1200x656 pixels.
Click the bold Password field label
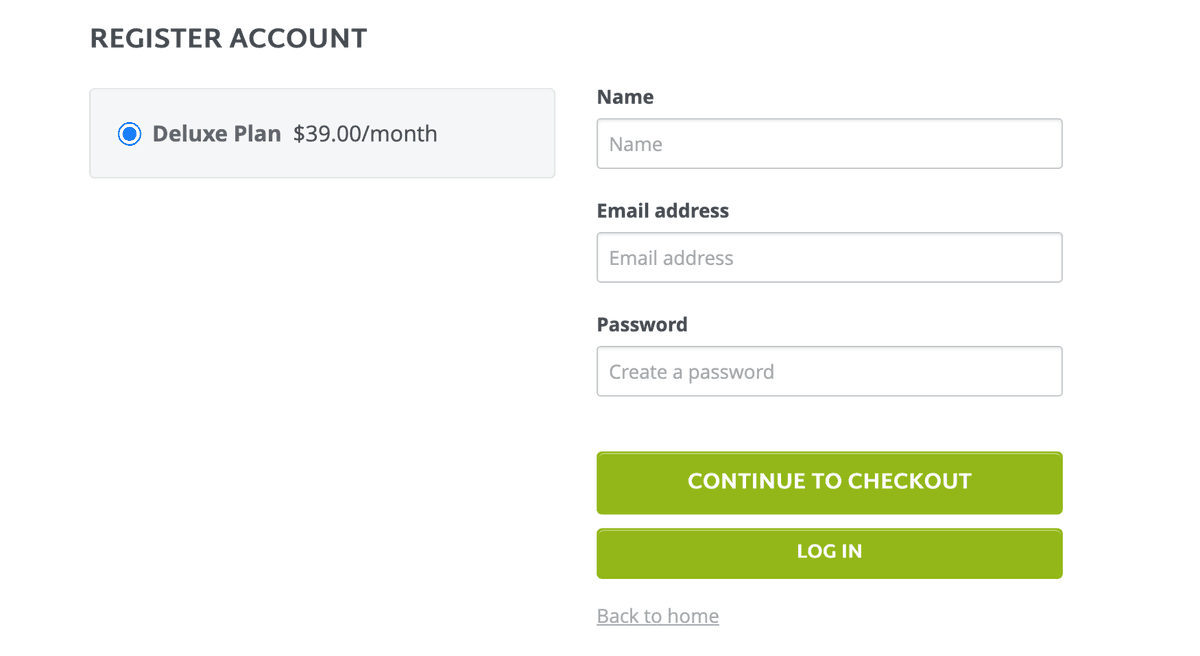point(642,325)
